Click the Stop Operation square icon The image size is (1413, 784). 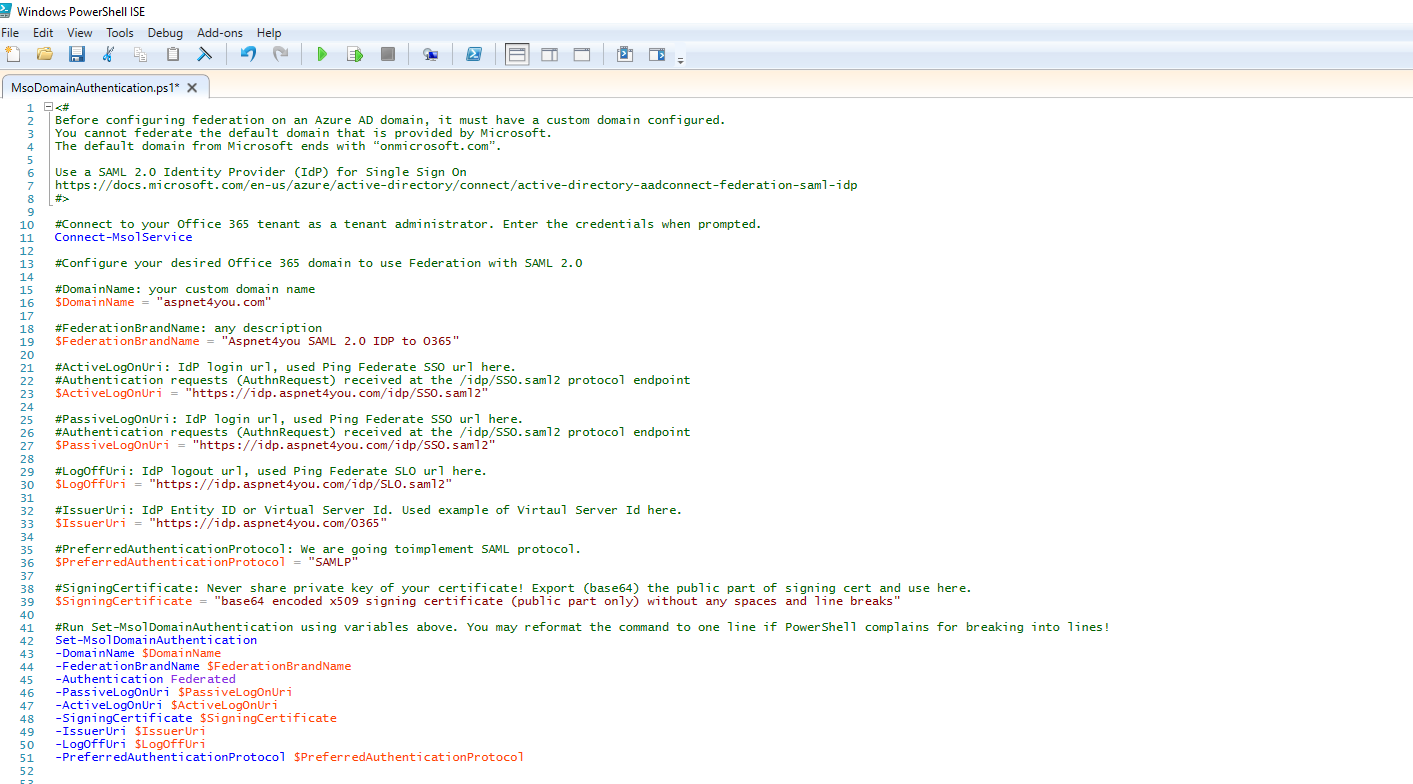[x=387, y=54]
